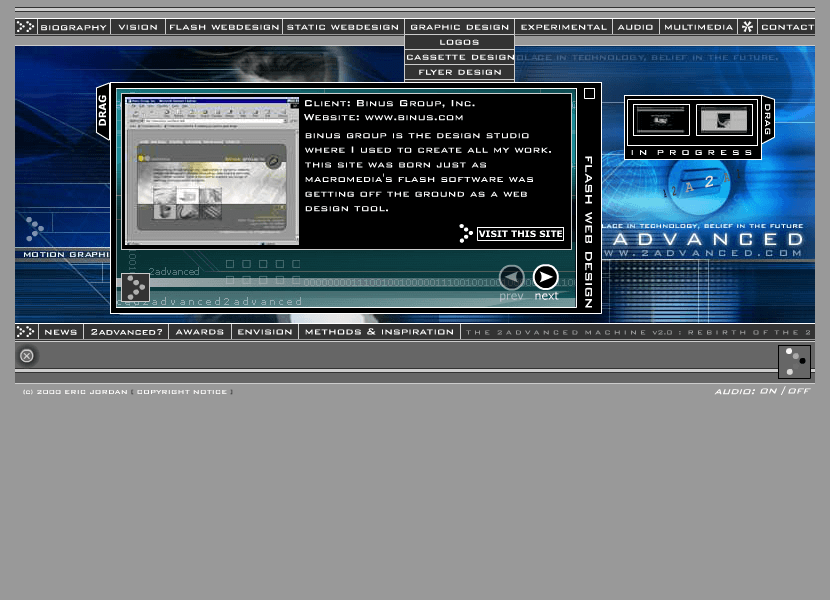Close the Flash Web Design window square
Image resolution: width=830 pixels, height=600 pixels.
point(589,94)
